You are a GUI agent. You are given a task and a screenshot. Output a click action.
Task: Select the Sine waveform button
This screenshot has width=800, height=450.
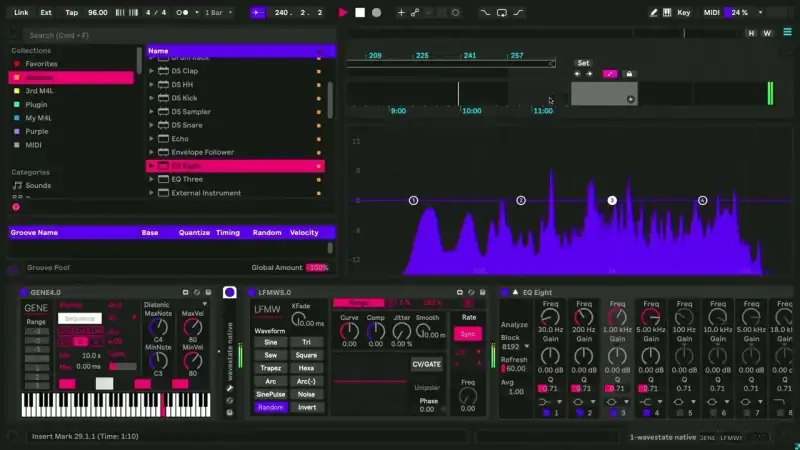tap(270, 342)
